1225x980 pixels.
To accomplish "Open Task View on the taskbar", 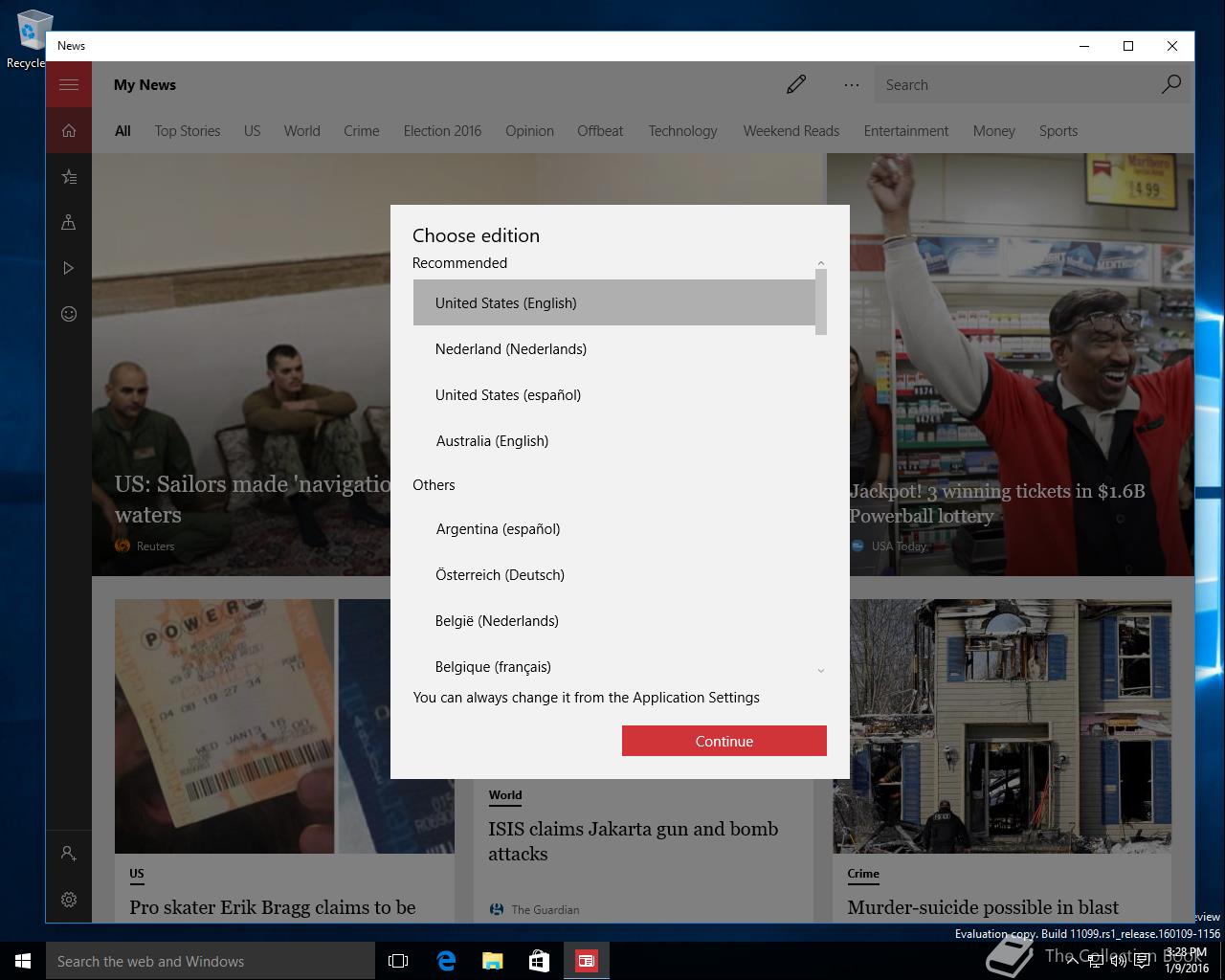I will (398, 961).
